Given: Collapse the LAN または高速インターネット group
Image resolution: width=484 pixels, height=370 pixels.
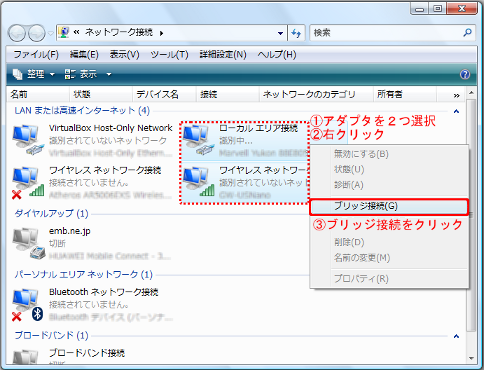Looking at the screenshot, I should (456, 111).
